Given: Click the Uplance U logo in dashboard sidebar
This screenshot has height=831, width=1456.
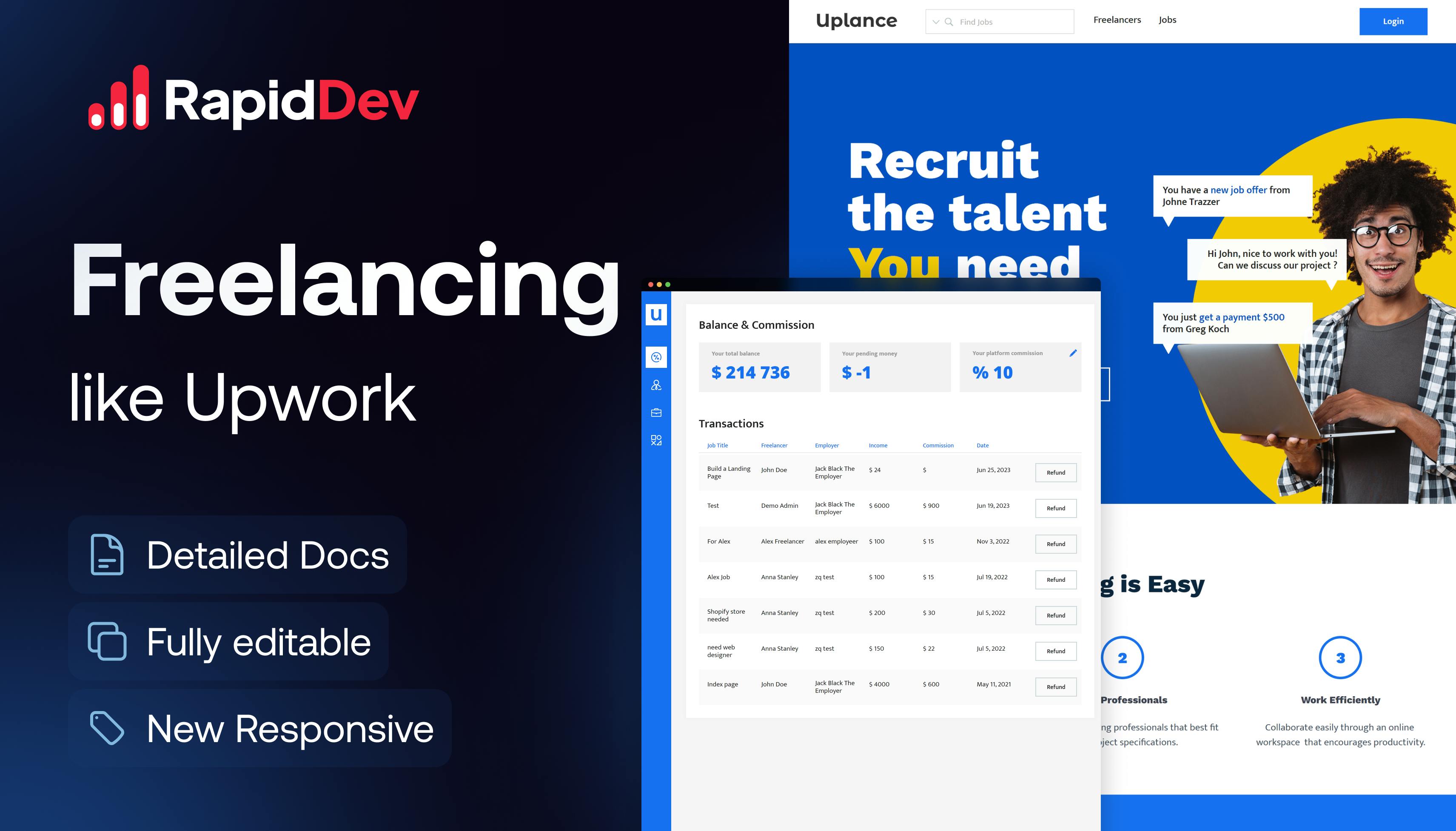Looking at the screenshot, I should tap(656, 314).
